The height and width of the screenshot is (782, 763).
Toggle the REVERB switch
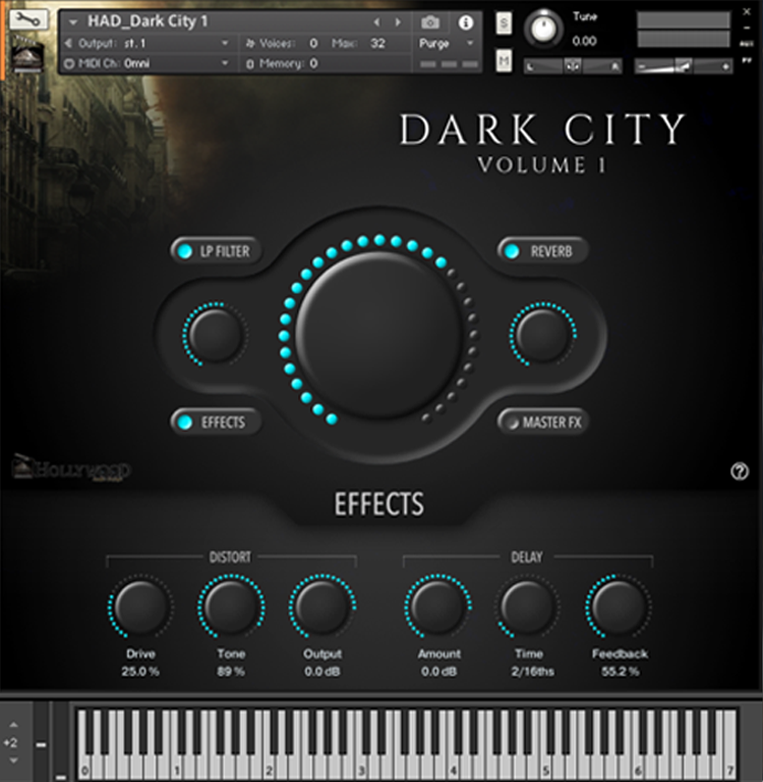pos(542,251)
